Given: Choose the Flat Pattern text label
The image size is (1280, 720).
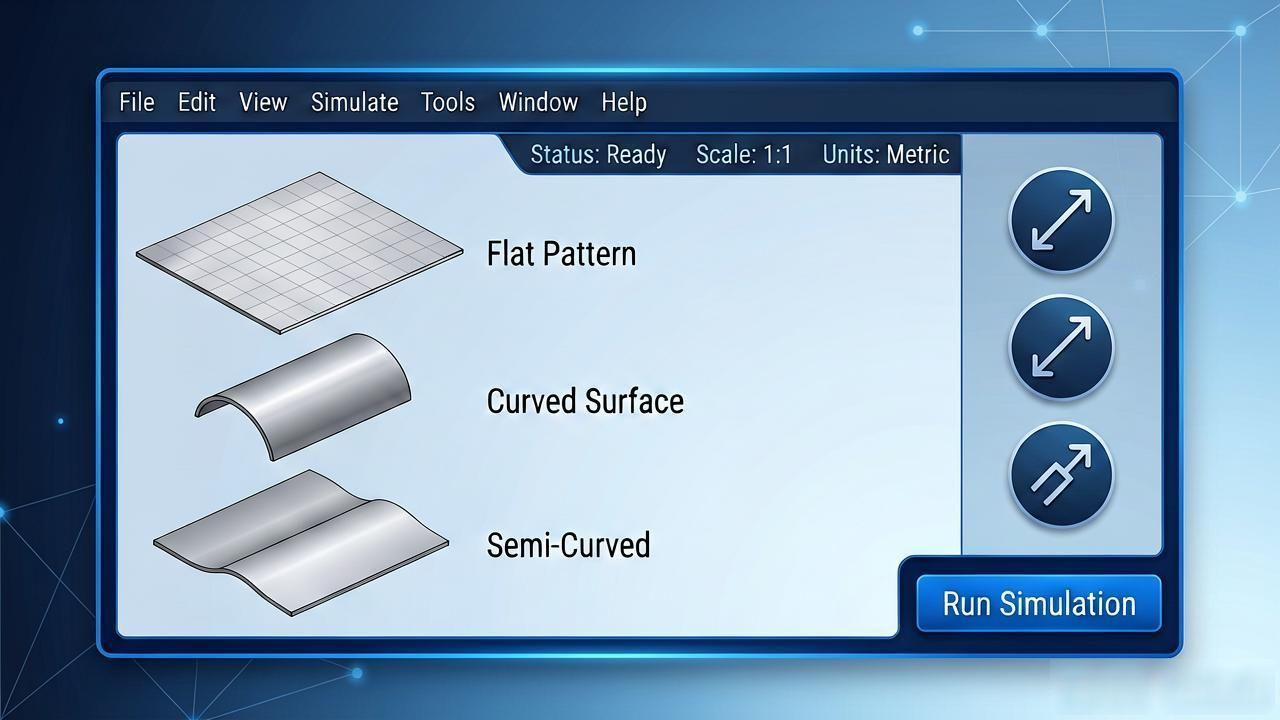Looking at the screenshot, I should (561, 254).
